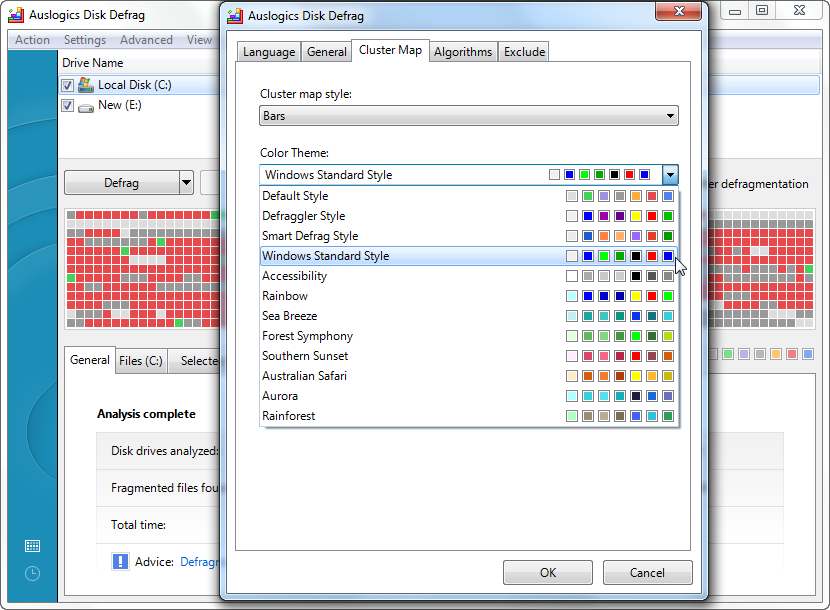Switch to the General settings tab
This screenshot has height=610, width=830.
[327, 52]
